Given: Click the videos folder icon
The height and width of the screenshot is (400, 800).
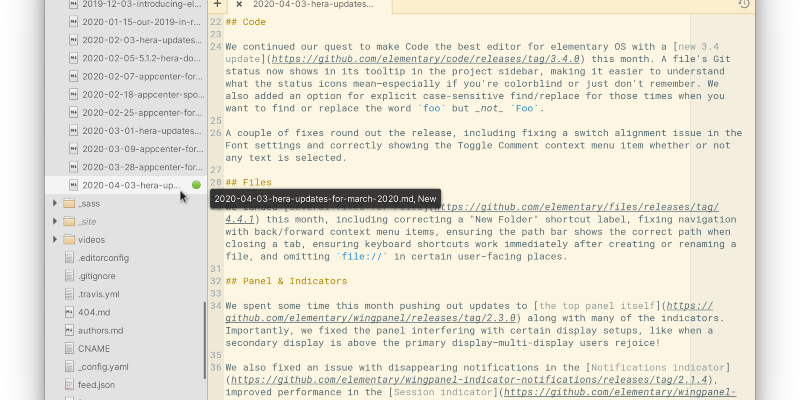Looking at the screenshot, I should click(69, 239).
